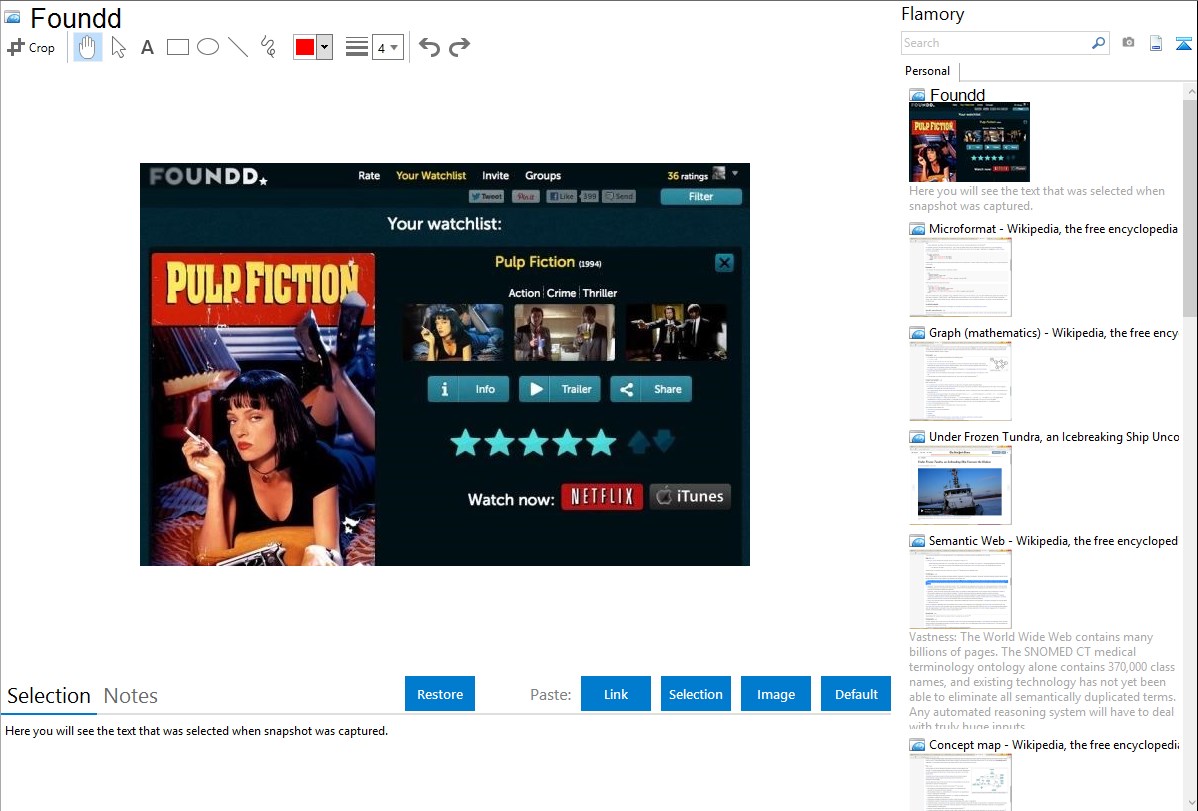Click Invite in Foundd navigation
The image size is (1198, 811).
[x=495, y=175]
